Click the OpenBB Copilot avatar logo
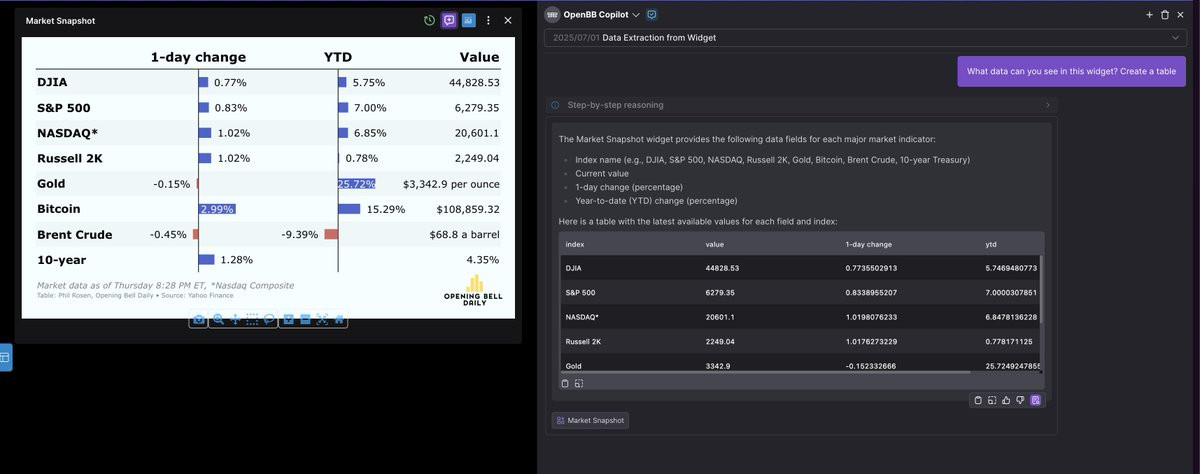The height and width of the screenshot is (474, 1200). point(552,15)
